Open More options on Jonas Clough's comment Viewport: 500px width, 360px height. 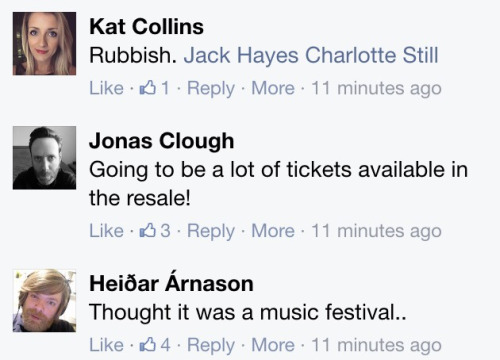[x=273, y=231]
